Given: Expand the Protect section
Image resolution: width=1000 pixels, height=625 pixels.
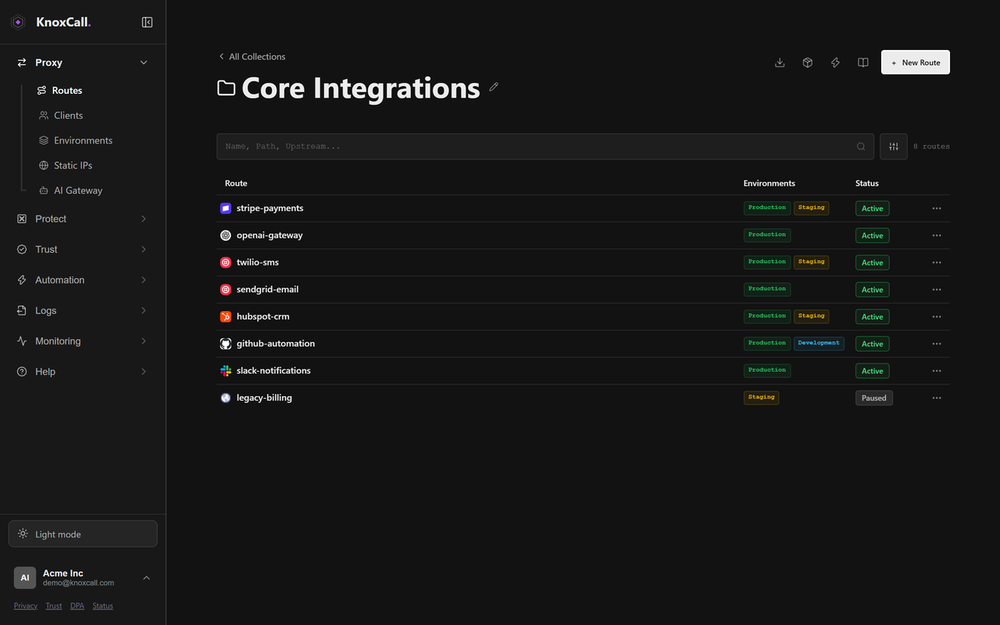Looking at the screenshot, I should point(82,219).
